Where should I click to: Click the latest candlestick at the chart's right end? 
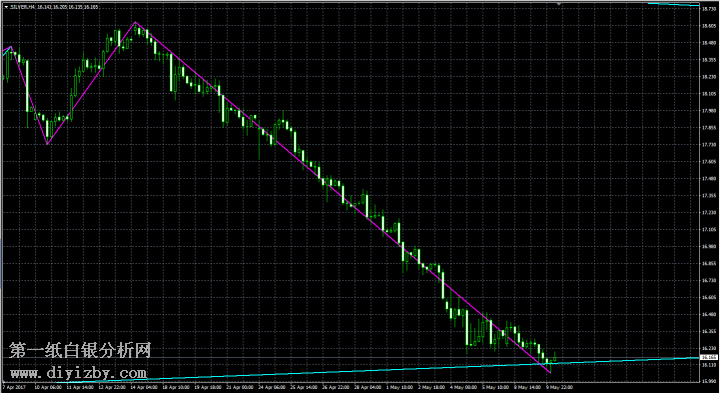coord(555,357)
